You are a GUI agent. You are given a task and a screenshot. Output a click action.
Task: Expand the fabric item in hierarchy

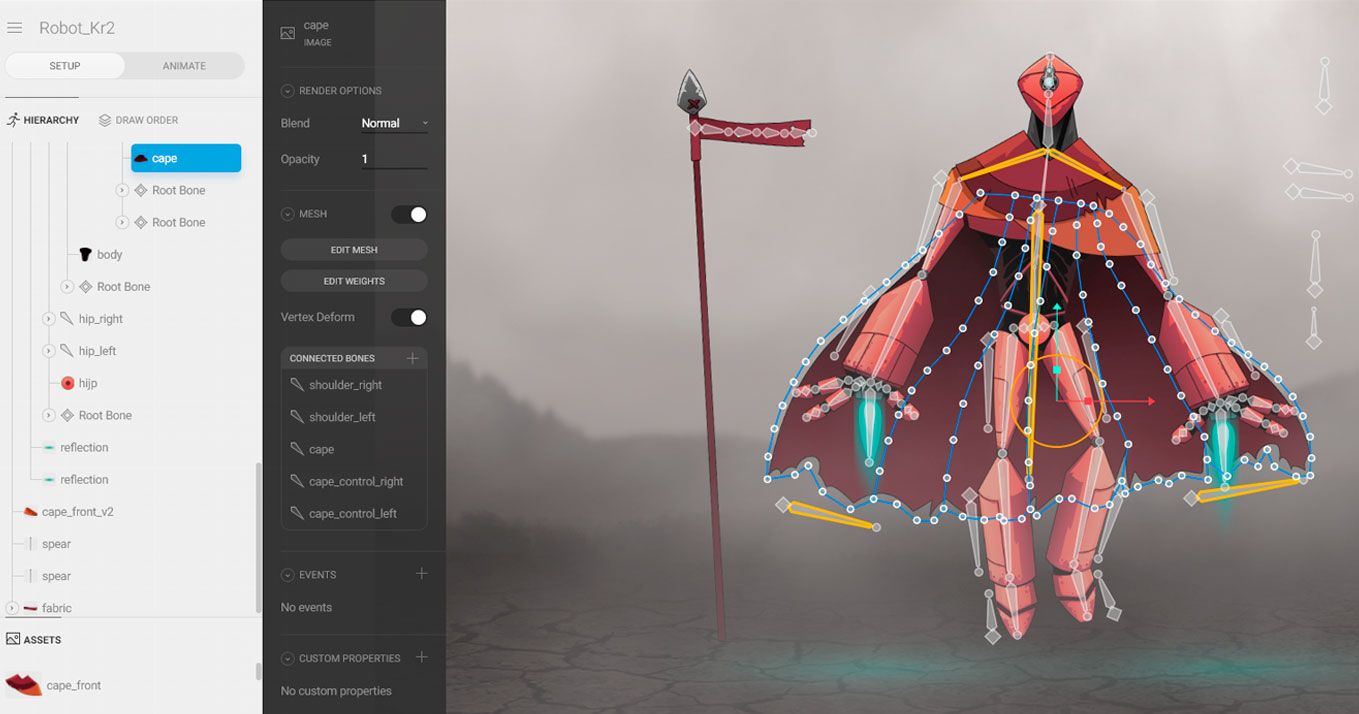[x=12, y=608]
